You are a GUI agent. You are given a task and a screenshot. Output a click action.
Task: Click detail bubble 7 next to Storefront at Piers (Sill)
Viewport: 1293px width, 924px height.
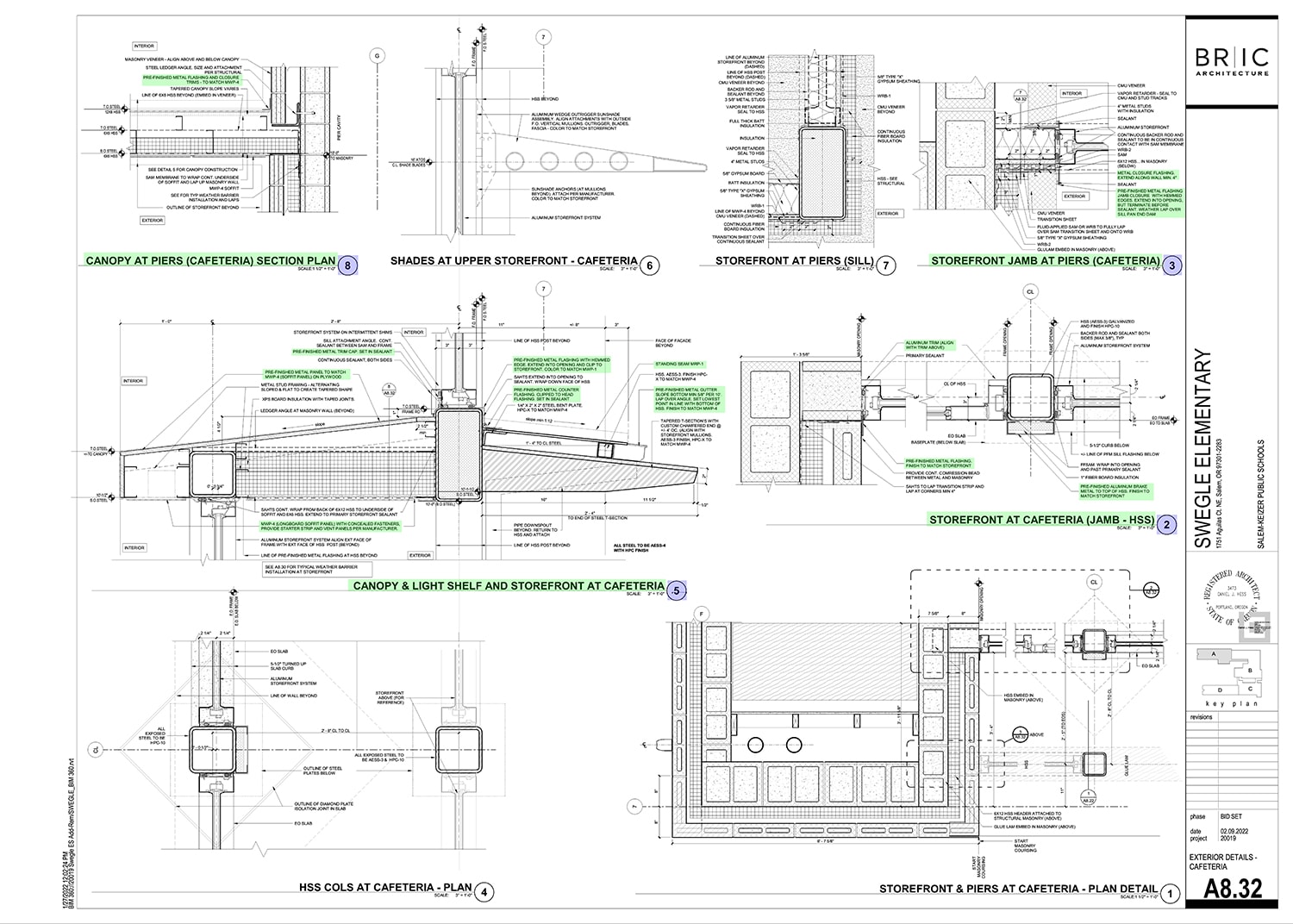(885, 265)
